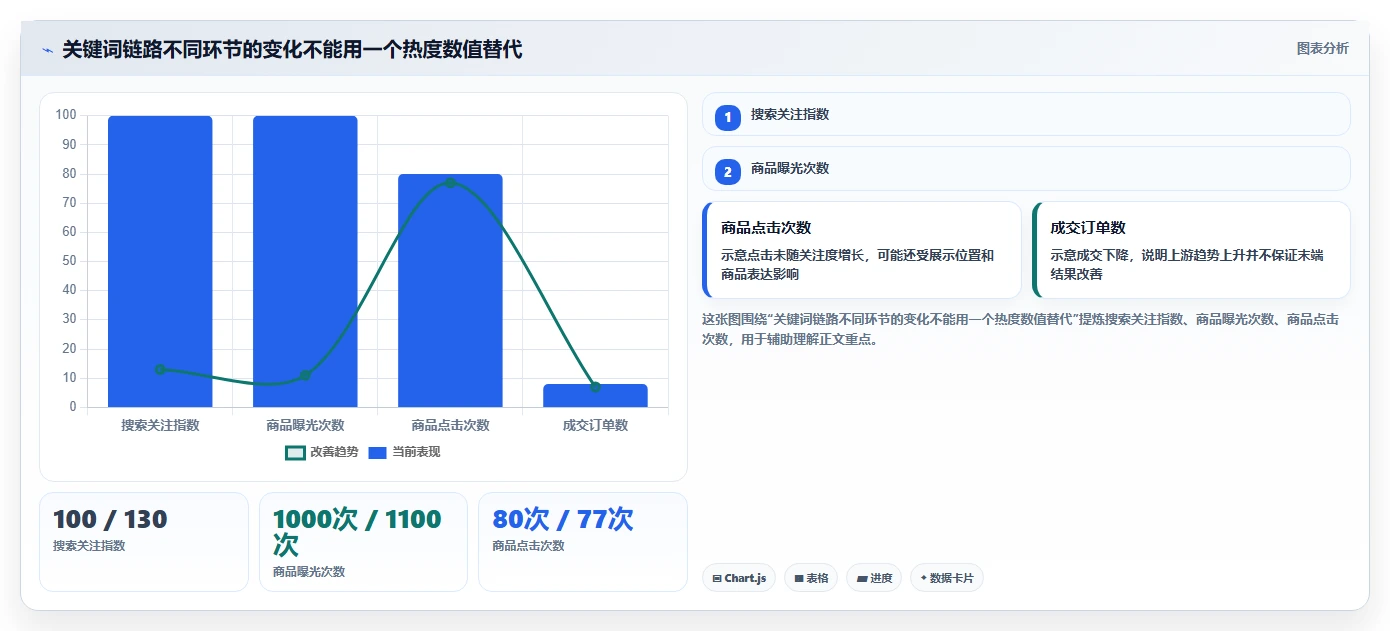Click the y-axis value 100
The image size is (1390, 631).
tap(66, 115)
